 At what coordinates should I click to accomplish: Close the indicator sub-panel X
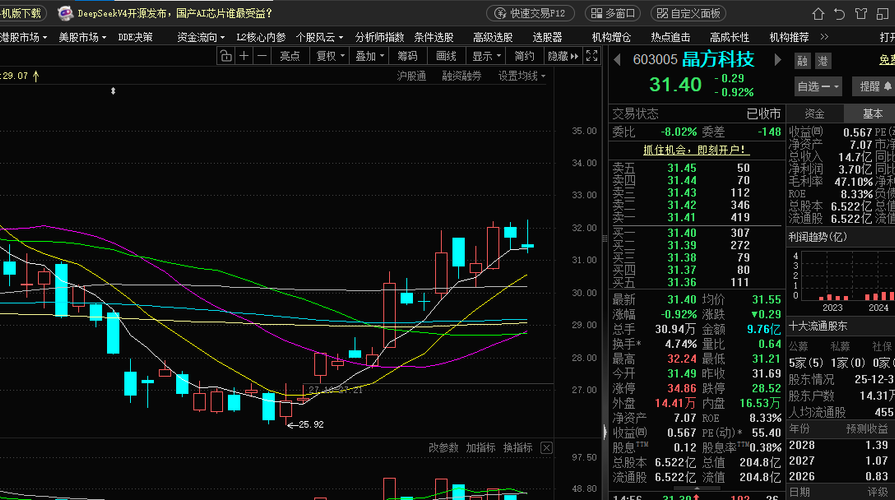click(546, 448)
